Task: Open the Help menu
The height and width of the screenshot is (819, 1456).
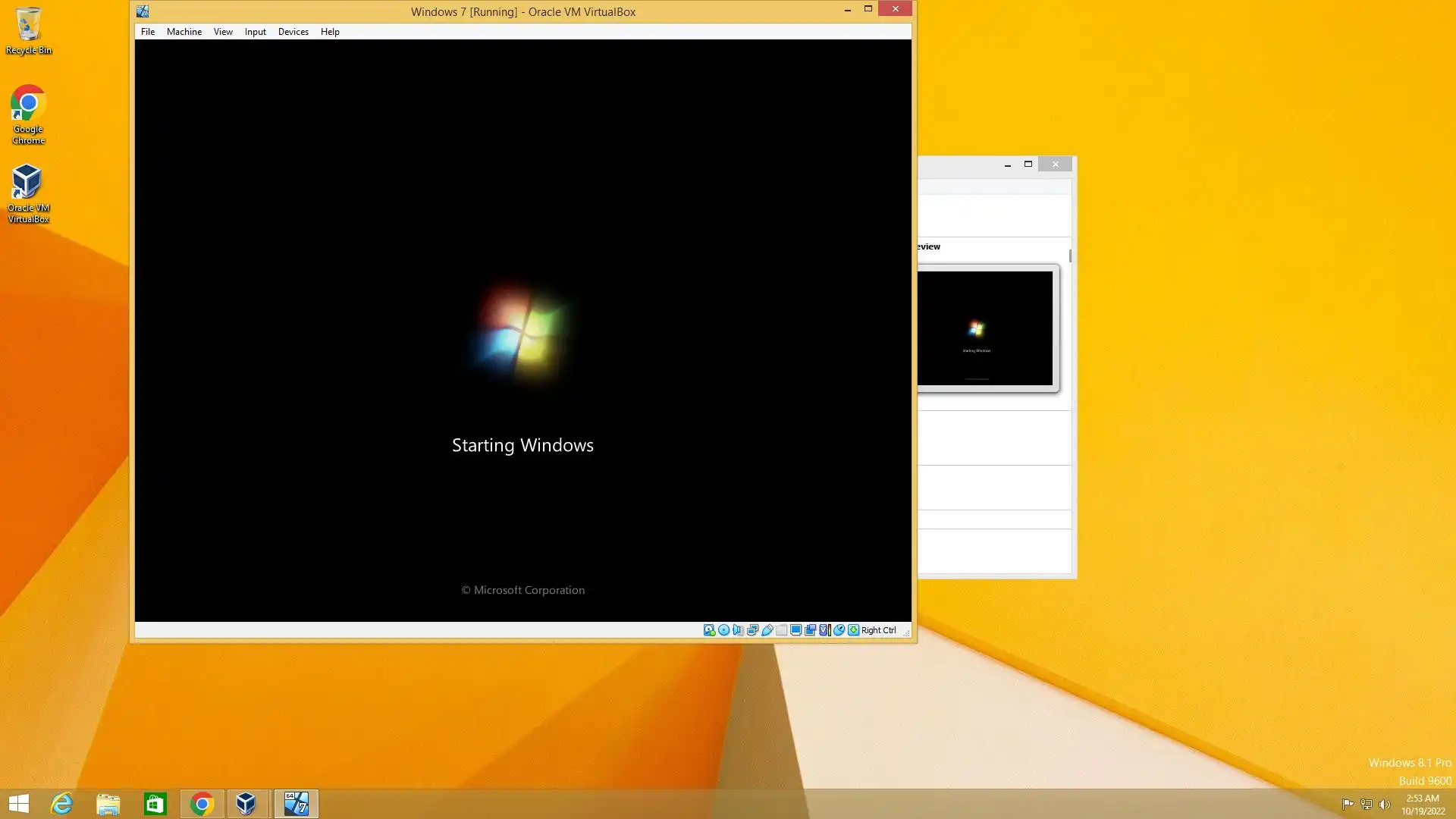Action: [x=329, y=32]
